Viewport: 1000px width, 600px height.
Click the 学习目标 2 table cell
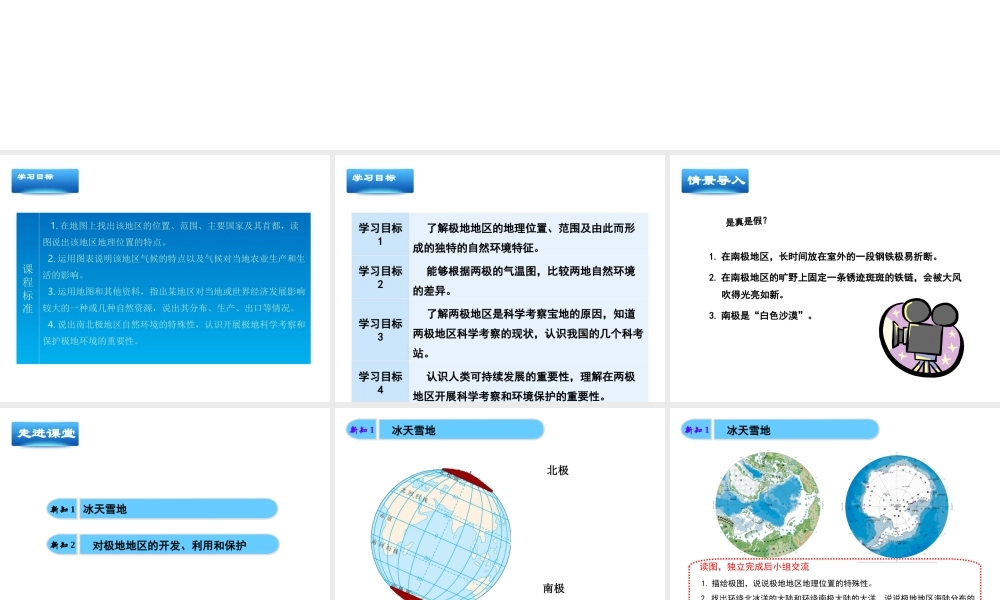380,277
